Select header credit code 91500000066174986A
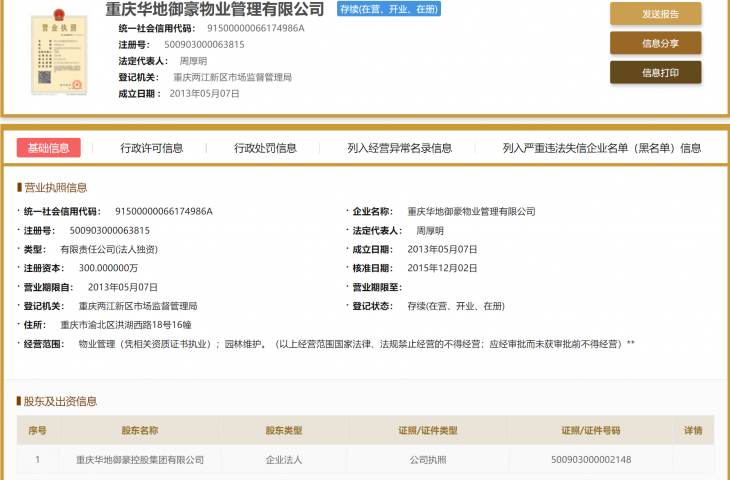The width and height of the screenshot is (730, 480). [256, 28]
